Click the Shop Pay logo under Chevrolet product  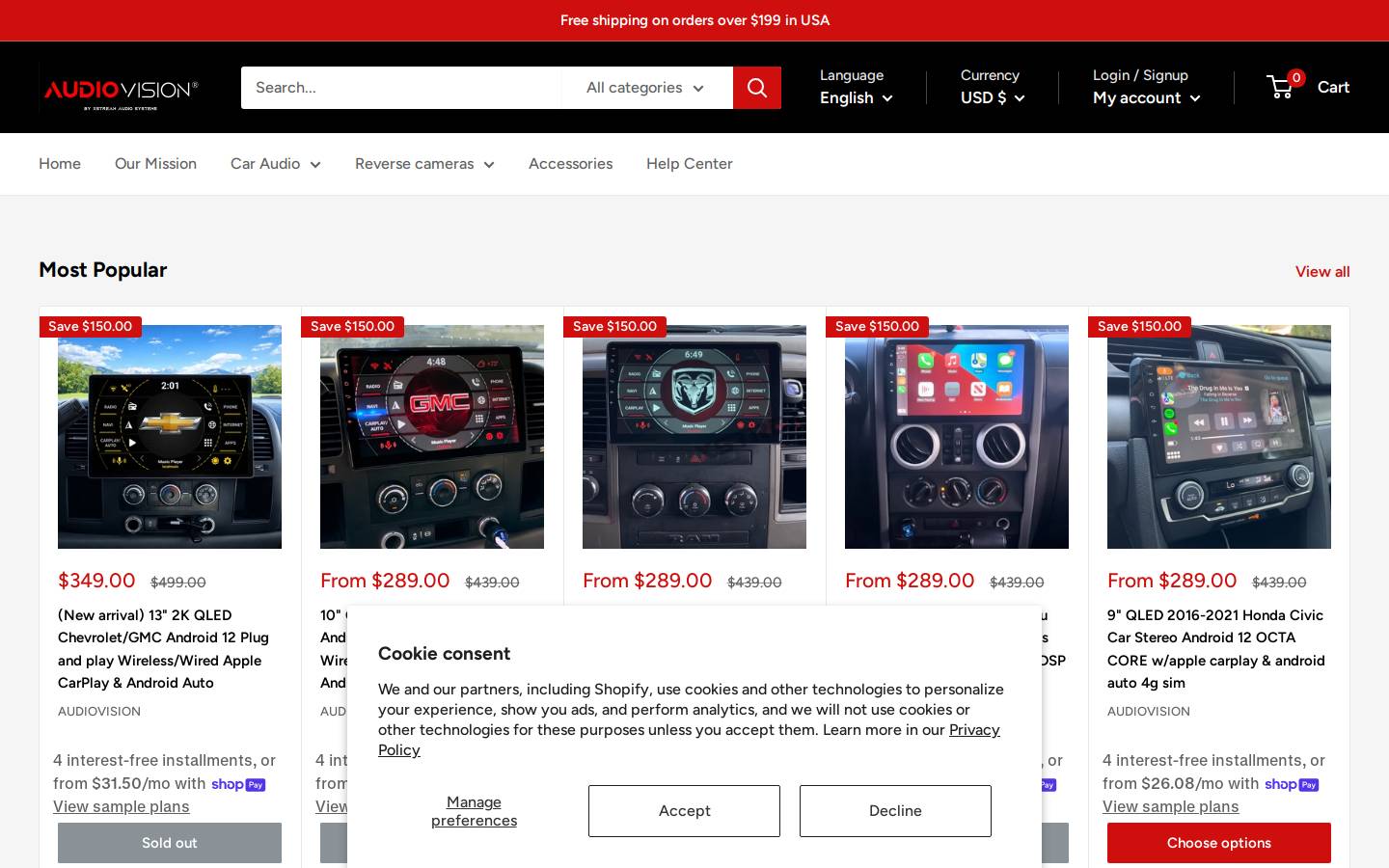pyautogui.click(x=238, y=784)
